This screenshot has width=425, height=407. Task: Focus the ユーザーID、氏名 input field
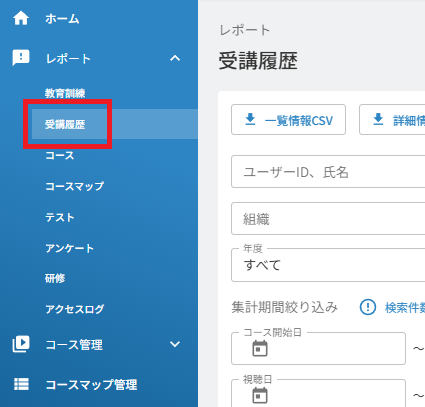328,172
